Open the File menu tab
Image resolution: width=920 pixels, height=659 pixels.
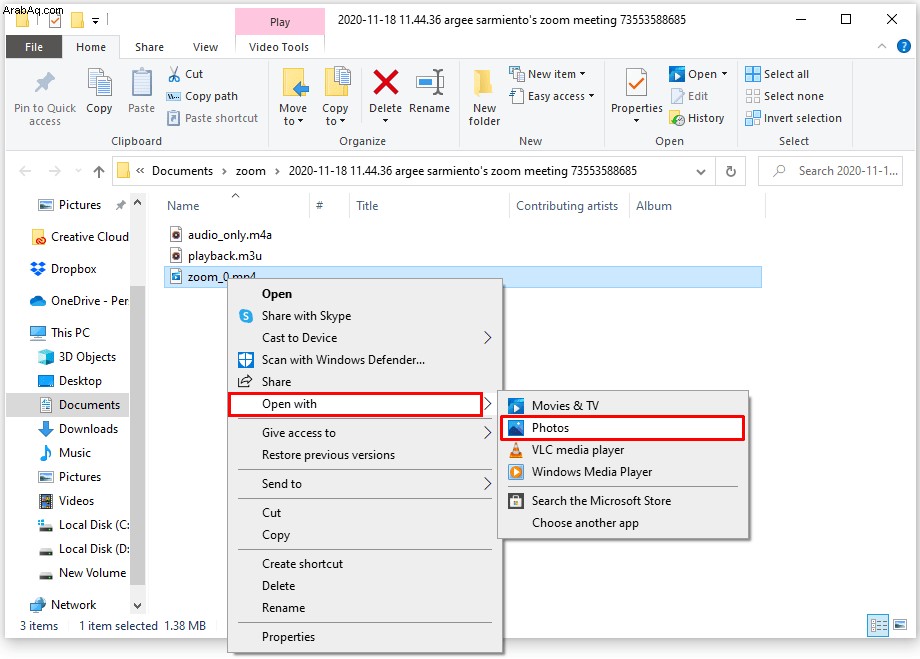33,47
